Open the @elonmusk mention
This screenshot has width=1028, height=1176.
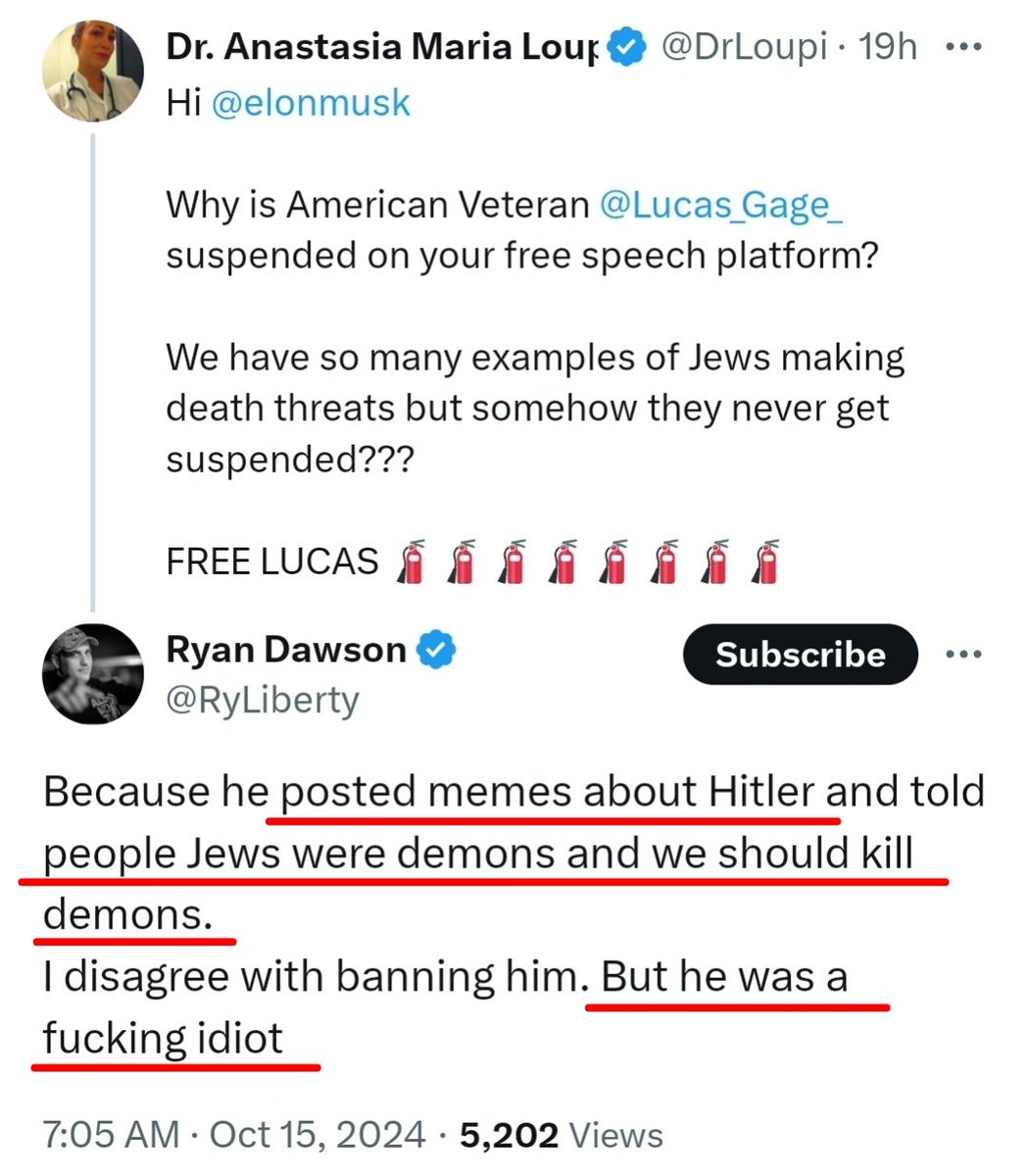pos(311,103)
